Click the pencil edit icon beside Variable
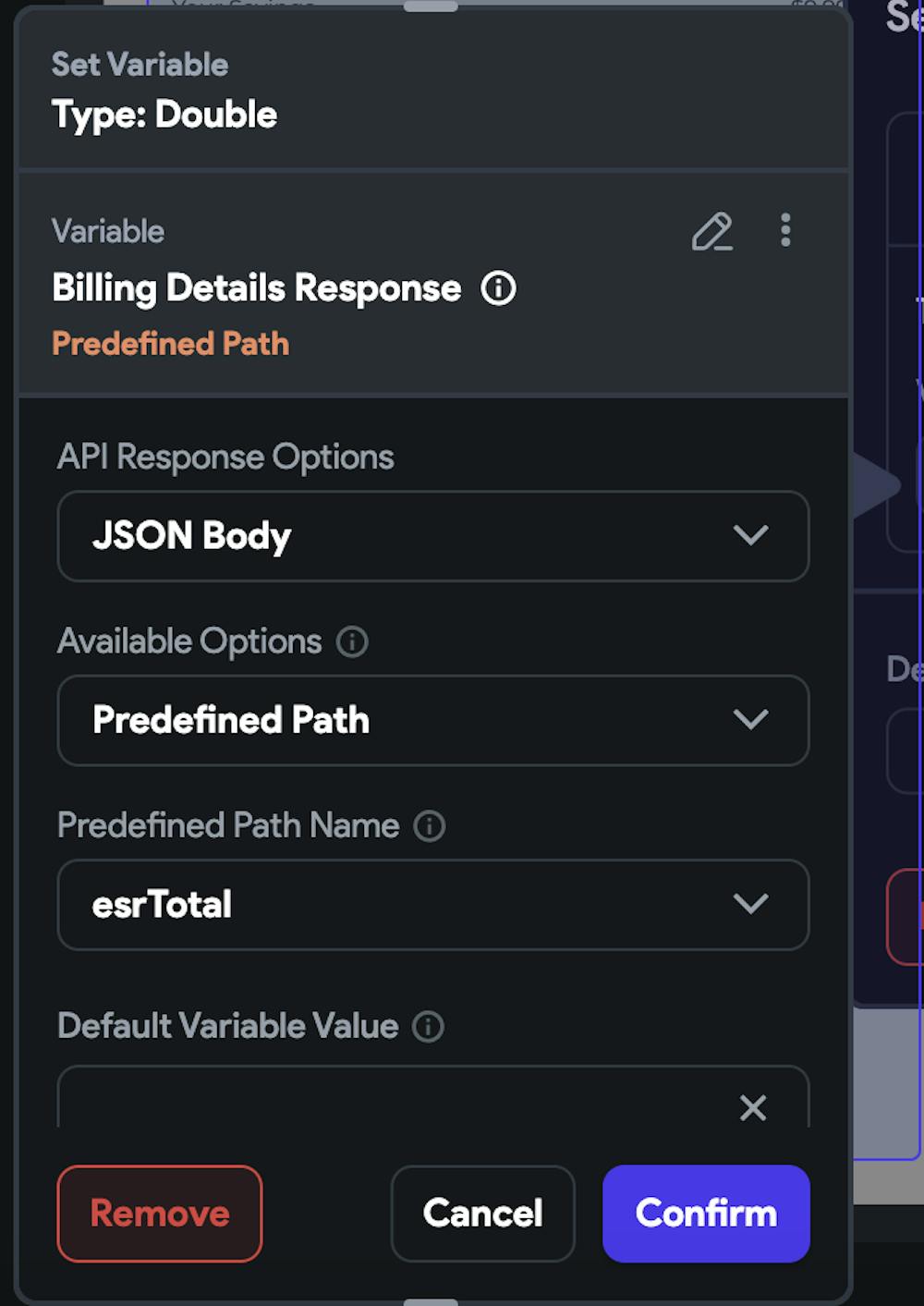924x1306 pixels. click(712, 232)
